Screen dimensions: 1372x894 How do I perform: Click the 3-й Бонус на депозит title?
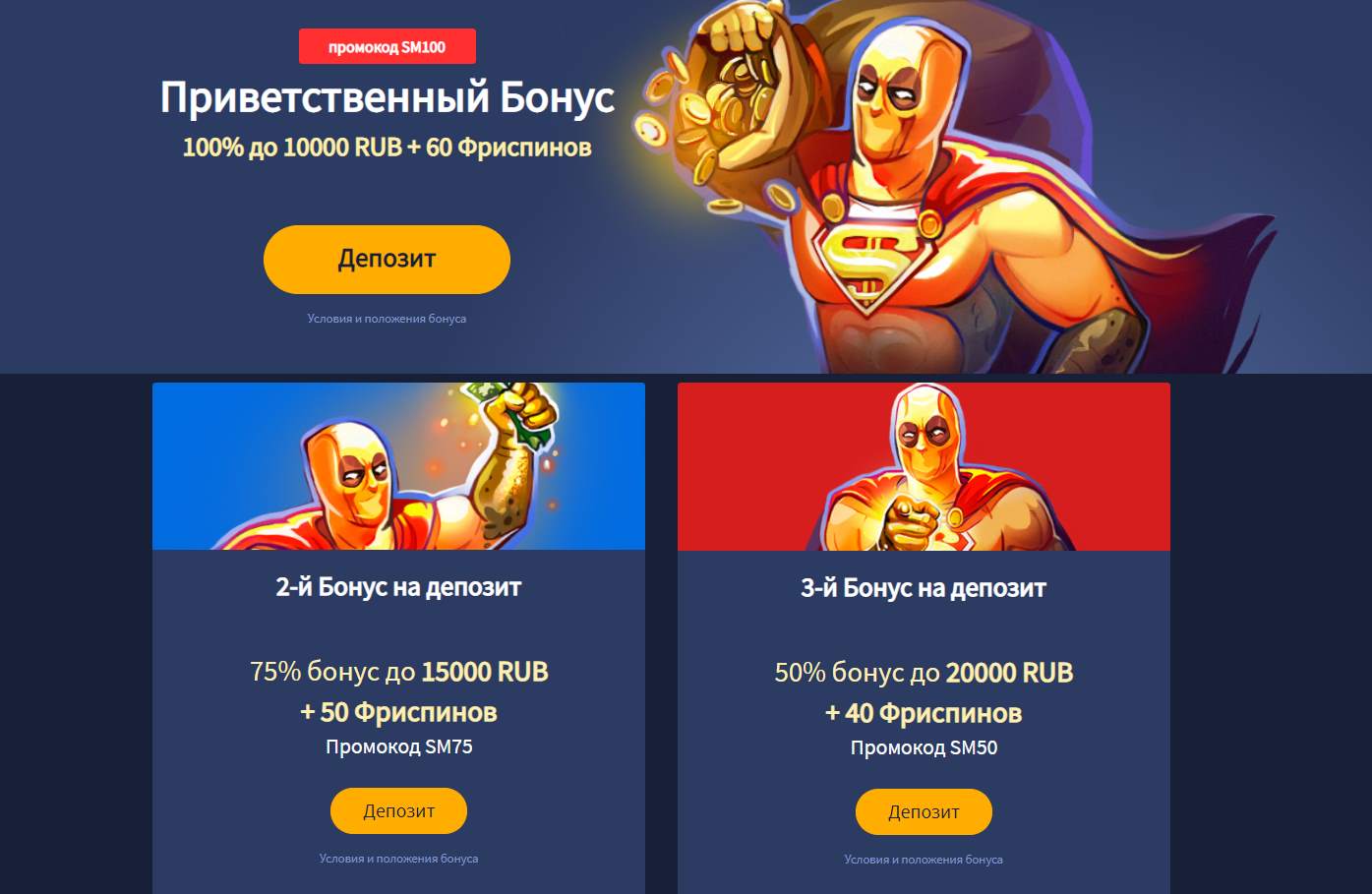click(924, 588)
